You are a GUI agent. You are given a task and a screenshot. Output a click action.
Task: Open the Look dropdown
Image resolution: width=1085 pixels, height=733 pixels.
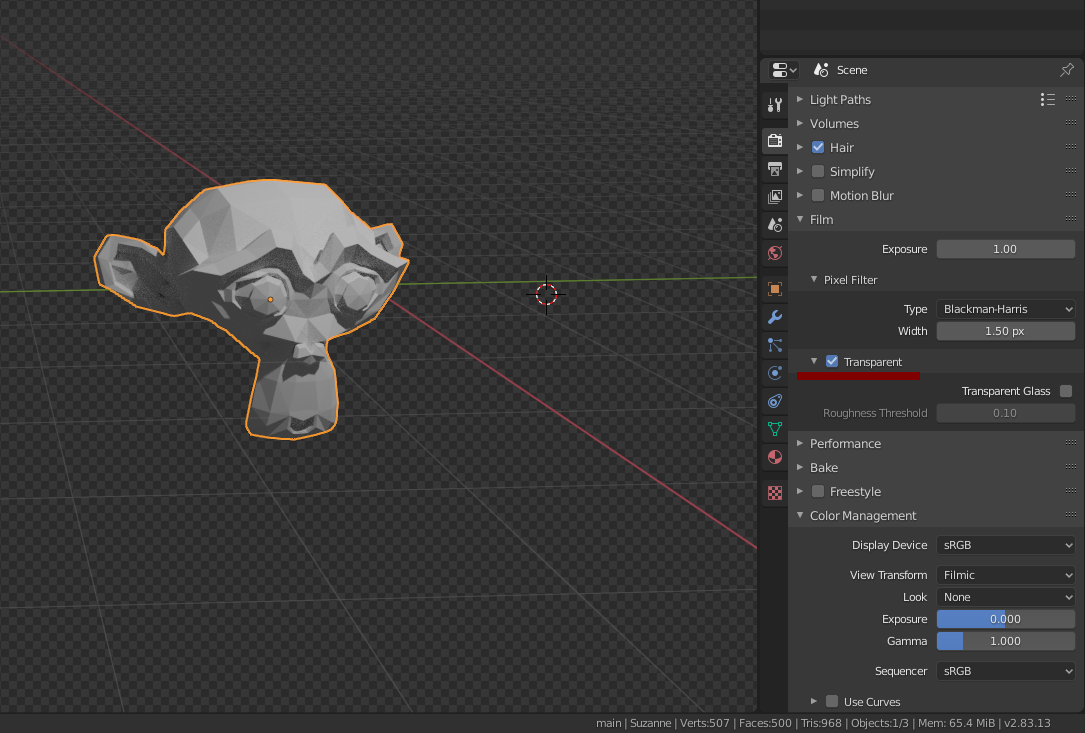[x=1005, y=597]
